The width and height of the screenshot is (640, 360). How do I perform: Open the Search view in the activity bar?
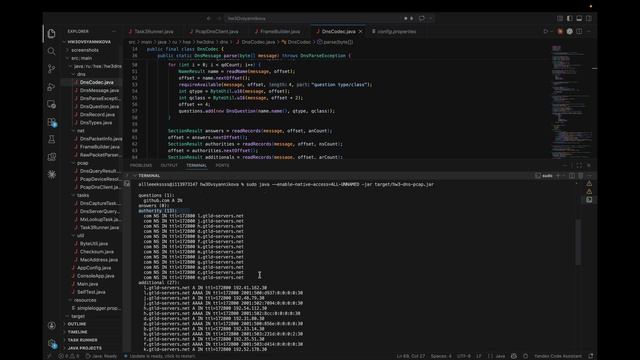(51, 51)
